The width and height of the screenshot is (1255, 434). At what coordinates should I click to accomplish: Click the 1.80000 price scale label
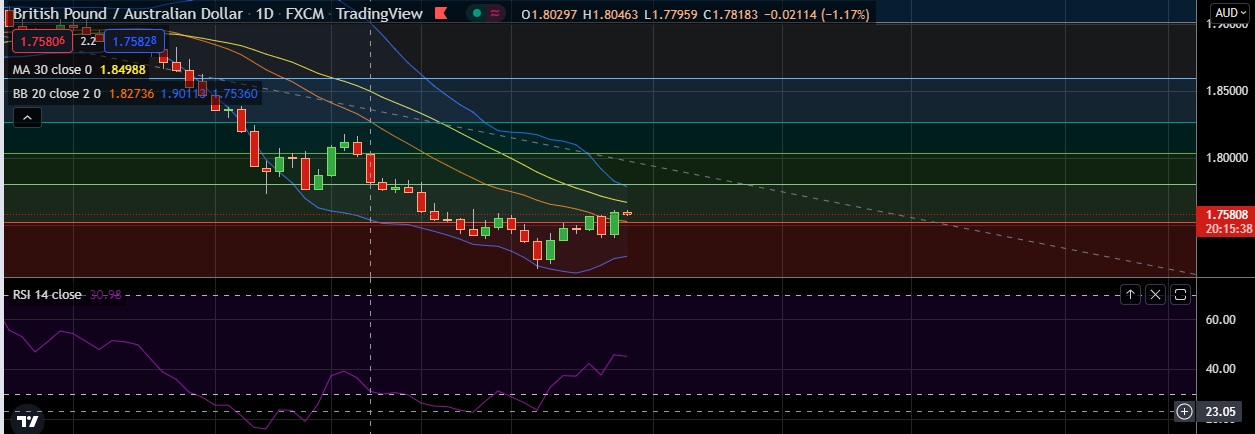tap(1227, 158)
